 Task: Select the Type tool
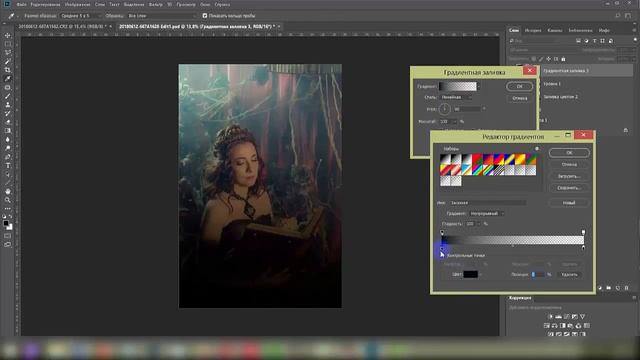click(7, 165)
